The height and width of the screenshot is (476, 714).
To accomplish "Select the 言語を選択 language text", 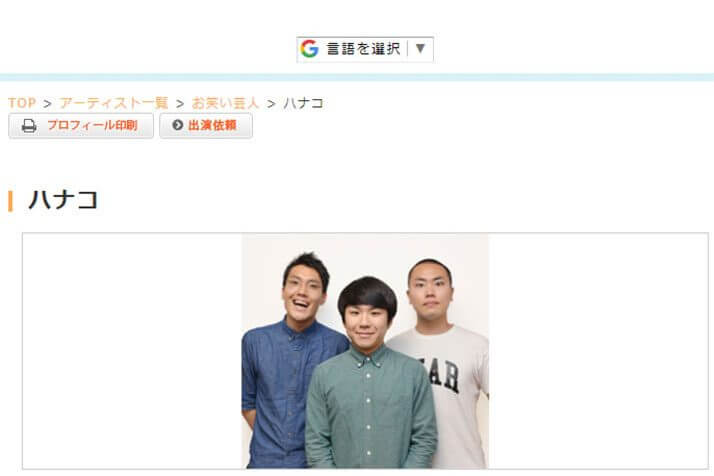I will click(363, 49).
